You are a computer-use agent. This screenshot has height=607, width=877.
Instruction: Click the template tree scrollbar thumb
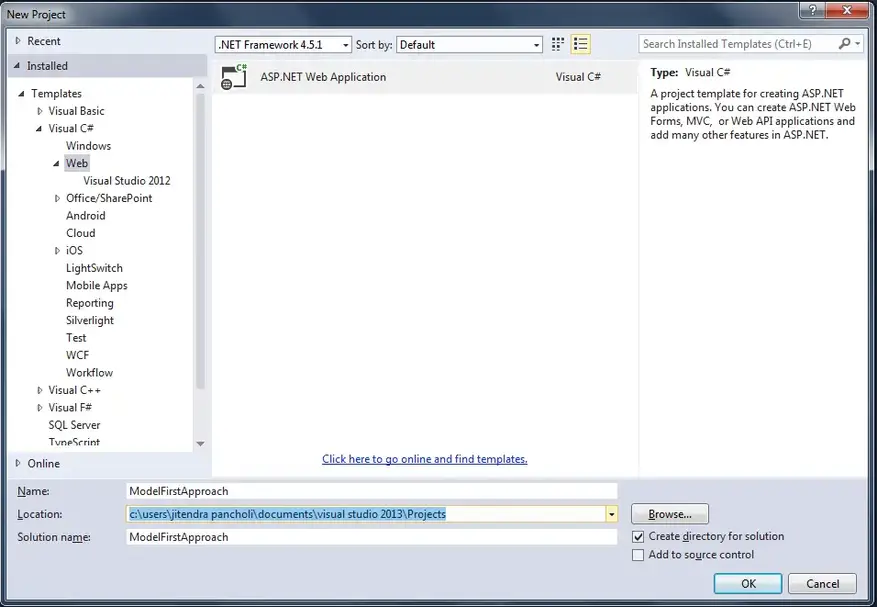click(200, 241)
